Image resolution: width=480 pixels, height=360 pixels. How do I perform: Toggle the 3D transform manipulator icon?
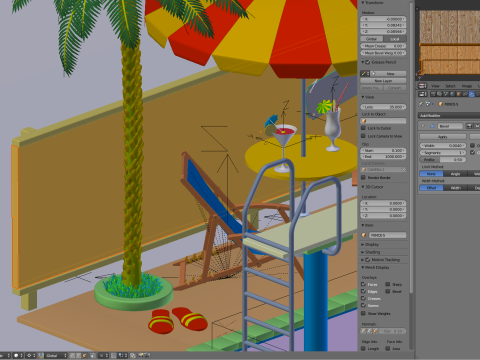pos(41,356)
